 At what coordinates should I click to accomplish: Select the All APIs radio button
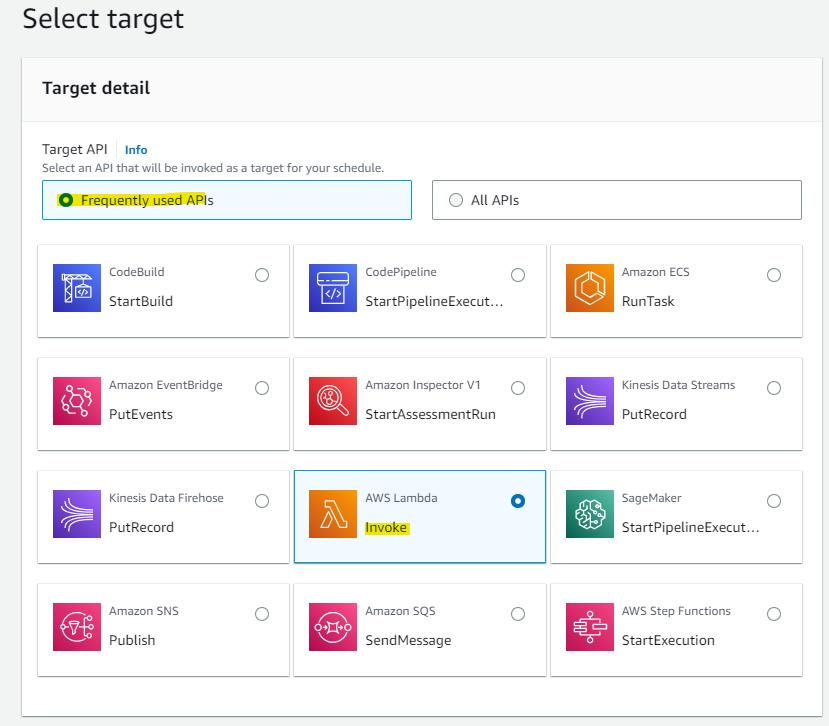(x=456, y=200)
